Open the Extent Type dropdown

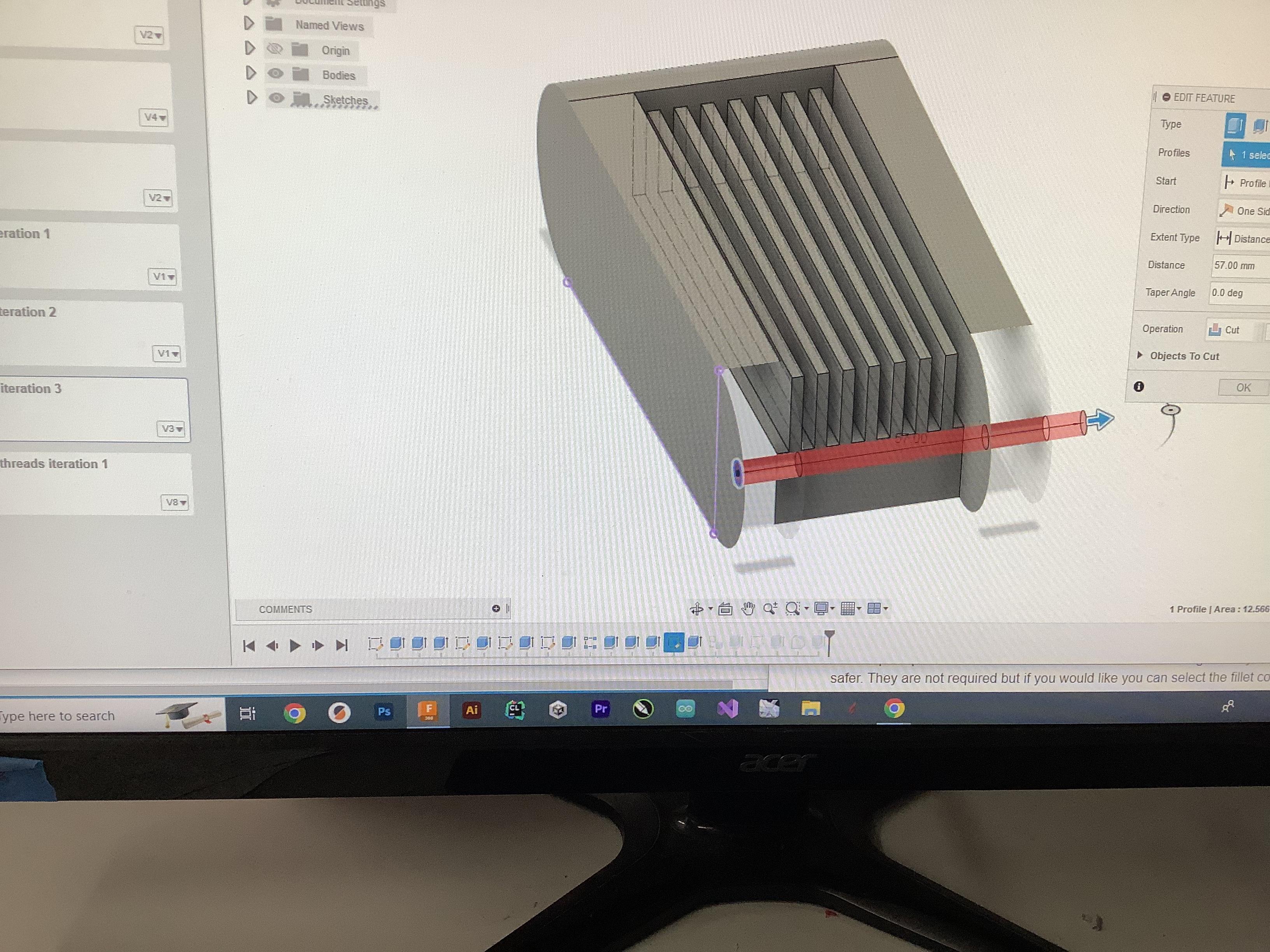[x=1242, y=239]
